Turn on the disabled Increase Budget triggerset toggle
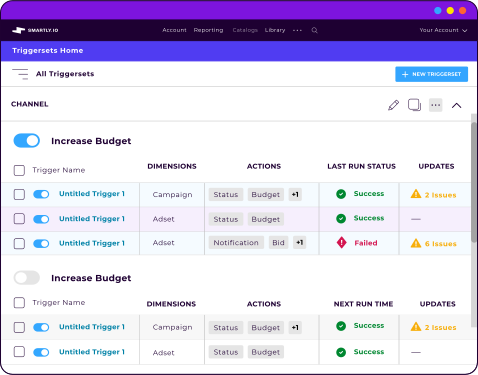Screen dimensions: 478x375 [27, 278]
